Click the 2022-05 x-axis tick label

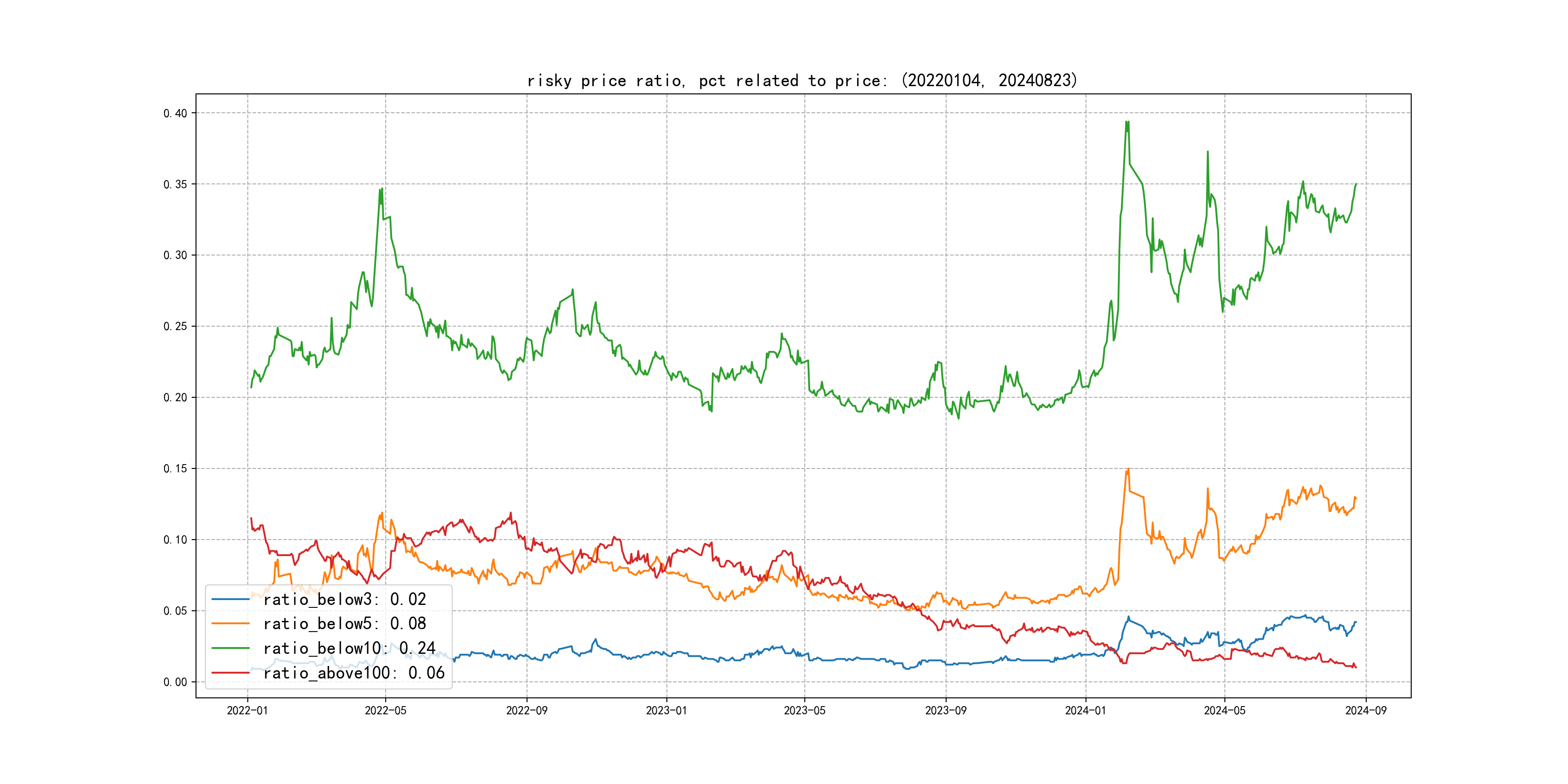point(385,711)
